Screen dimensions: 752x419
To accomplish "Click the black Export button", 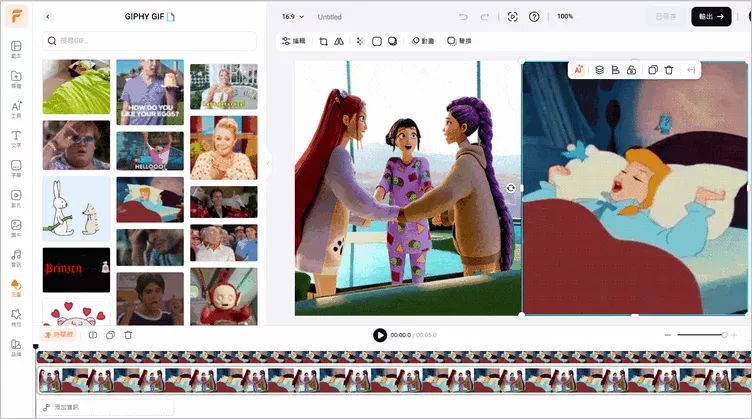I will tap(711, 17).
